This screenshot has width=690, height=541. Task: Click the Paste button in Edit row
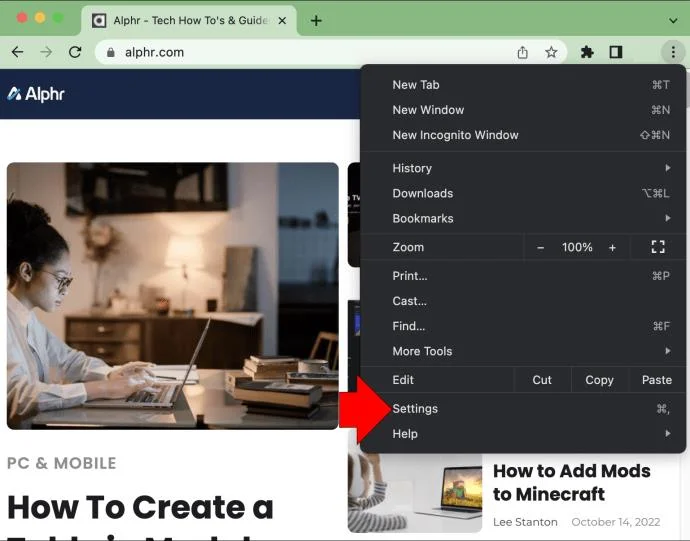coord(656,380)
